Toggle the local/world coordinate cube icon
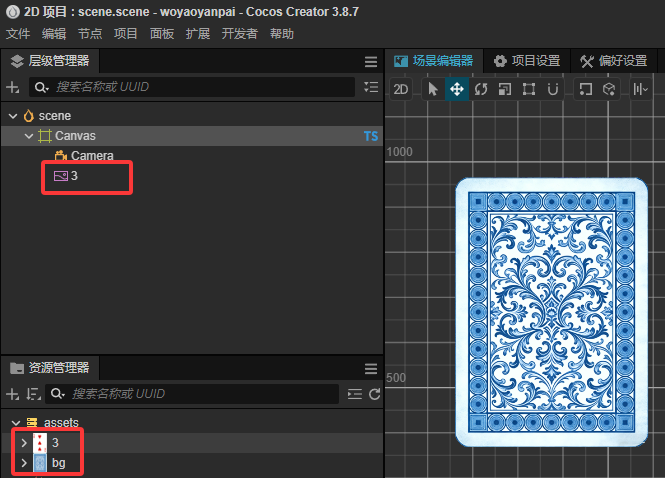Viewport: 665px width, 478px height. click(609, 89)
